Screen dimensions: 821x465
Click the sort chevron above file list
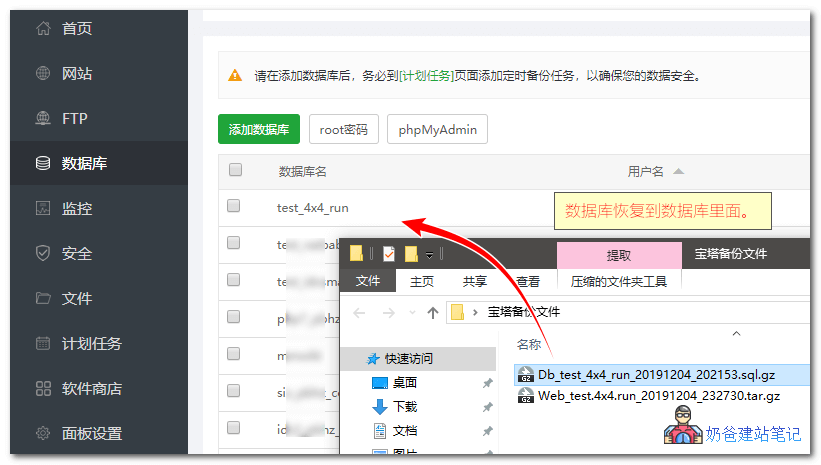tap(736, 334)
